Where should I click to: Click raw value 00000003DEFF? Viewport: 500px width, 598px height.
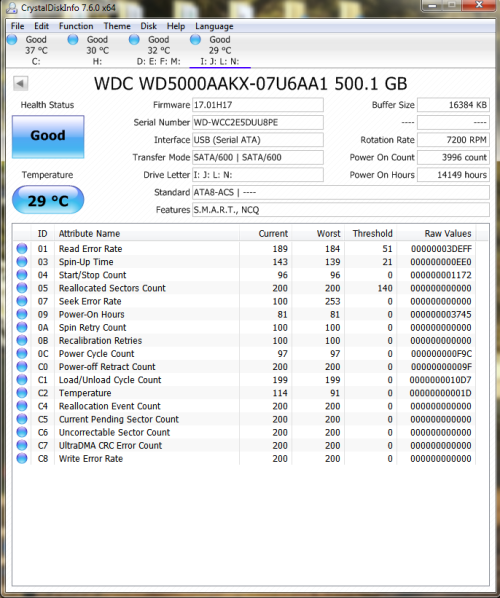441,249
